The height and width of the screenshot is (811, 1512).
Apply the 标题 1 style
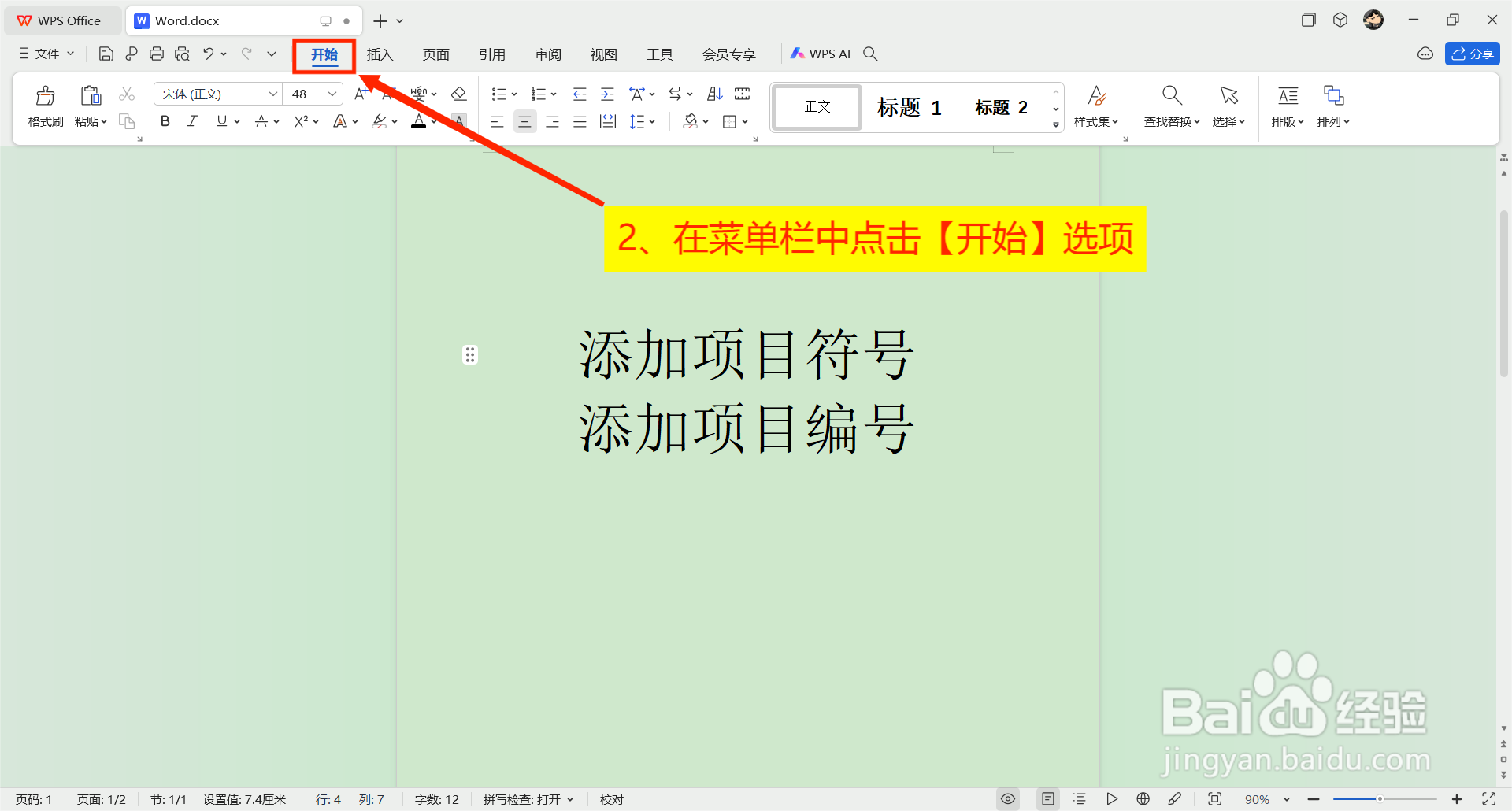click(910, 107)
